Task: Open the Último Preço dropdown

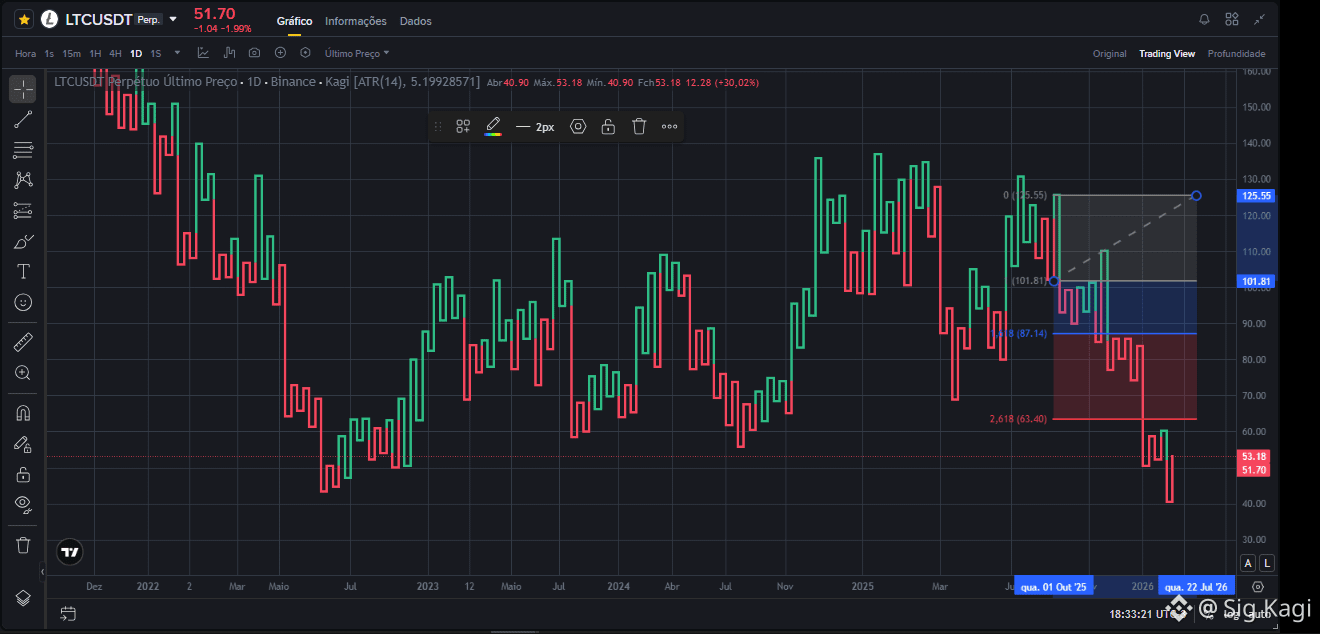Action: click(x=357, y=53)
